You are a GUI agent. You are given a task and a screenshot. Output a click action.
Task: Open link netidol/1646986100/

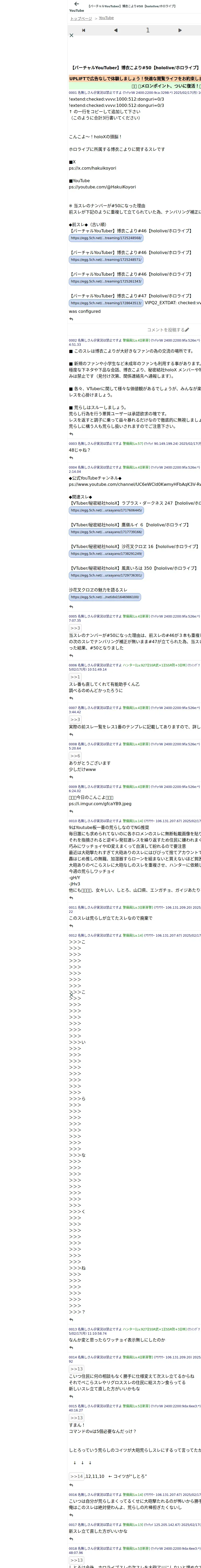coord(105,597)
